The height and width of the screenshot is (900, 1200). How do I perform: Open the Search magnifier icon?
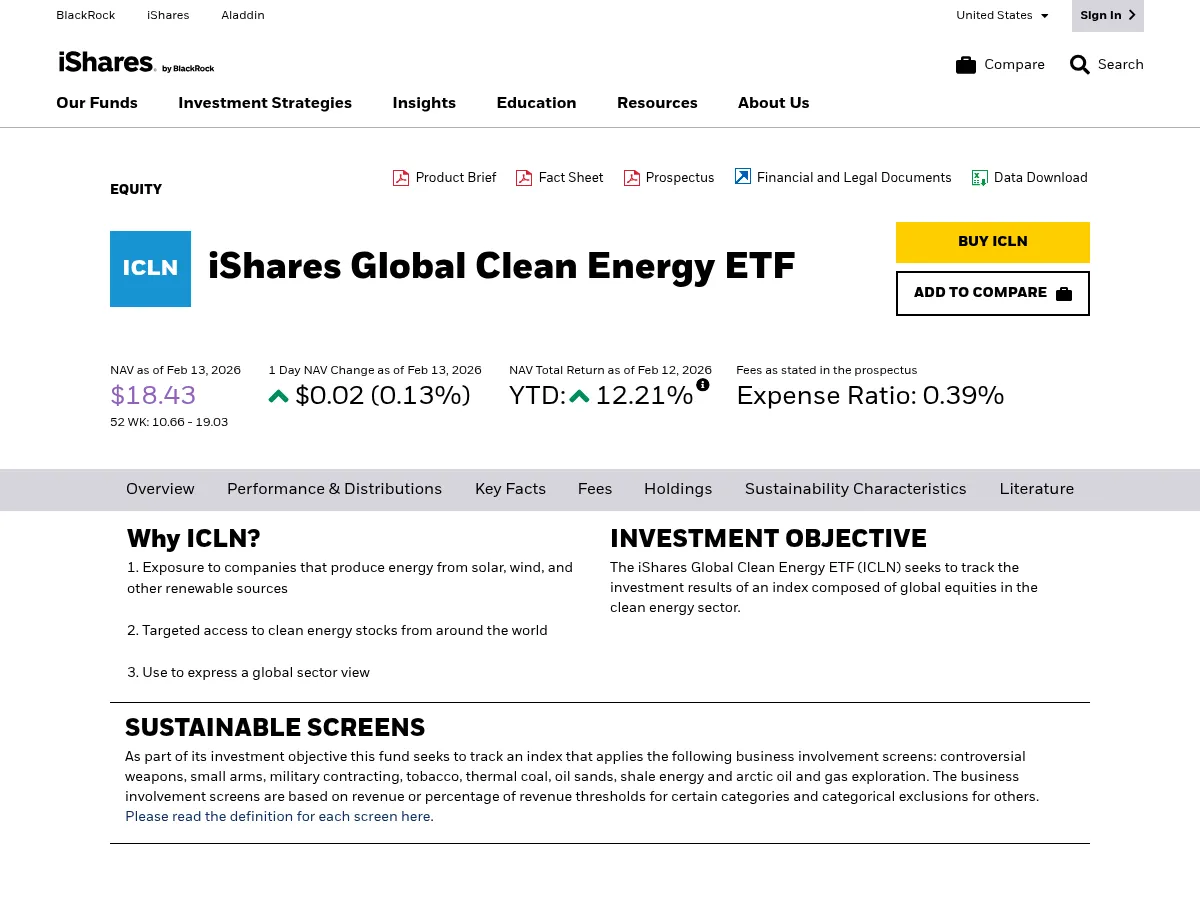[1080, 64]
